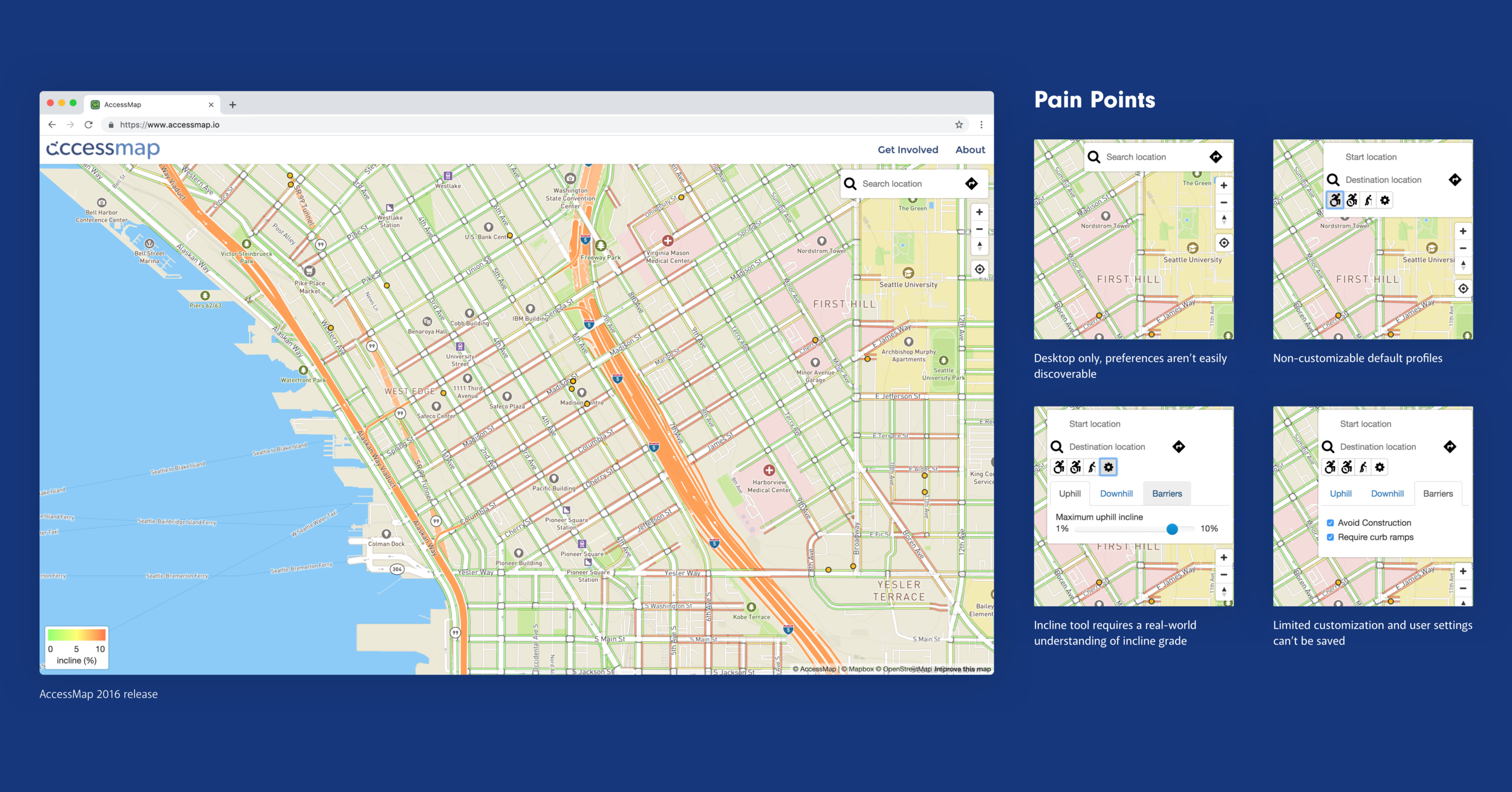The height and width of the screenshot is (792, 1512).
Task: Click the Harborview Medical Center marker
Action: 769,470
